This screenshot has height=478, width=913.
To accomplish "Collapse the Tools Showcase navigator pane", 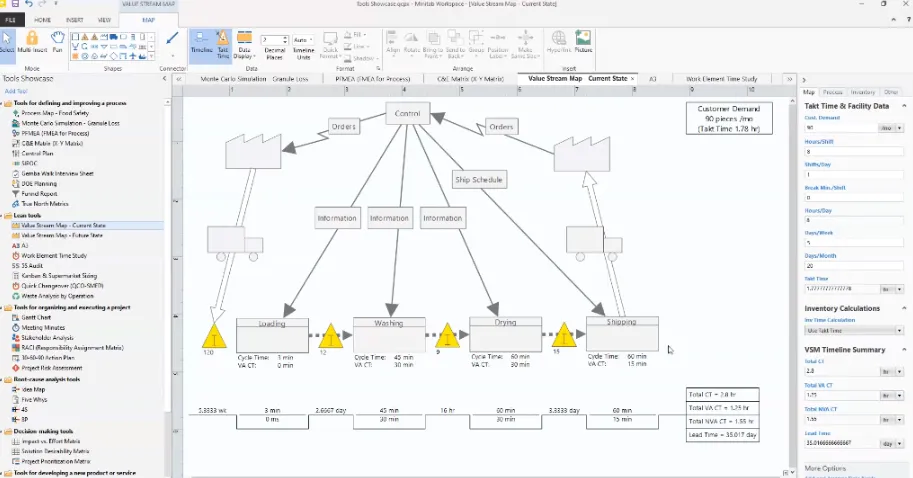I will point(164,79).
